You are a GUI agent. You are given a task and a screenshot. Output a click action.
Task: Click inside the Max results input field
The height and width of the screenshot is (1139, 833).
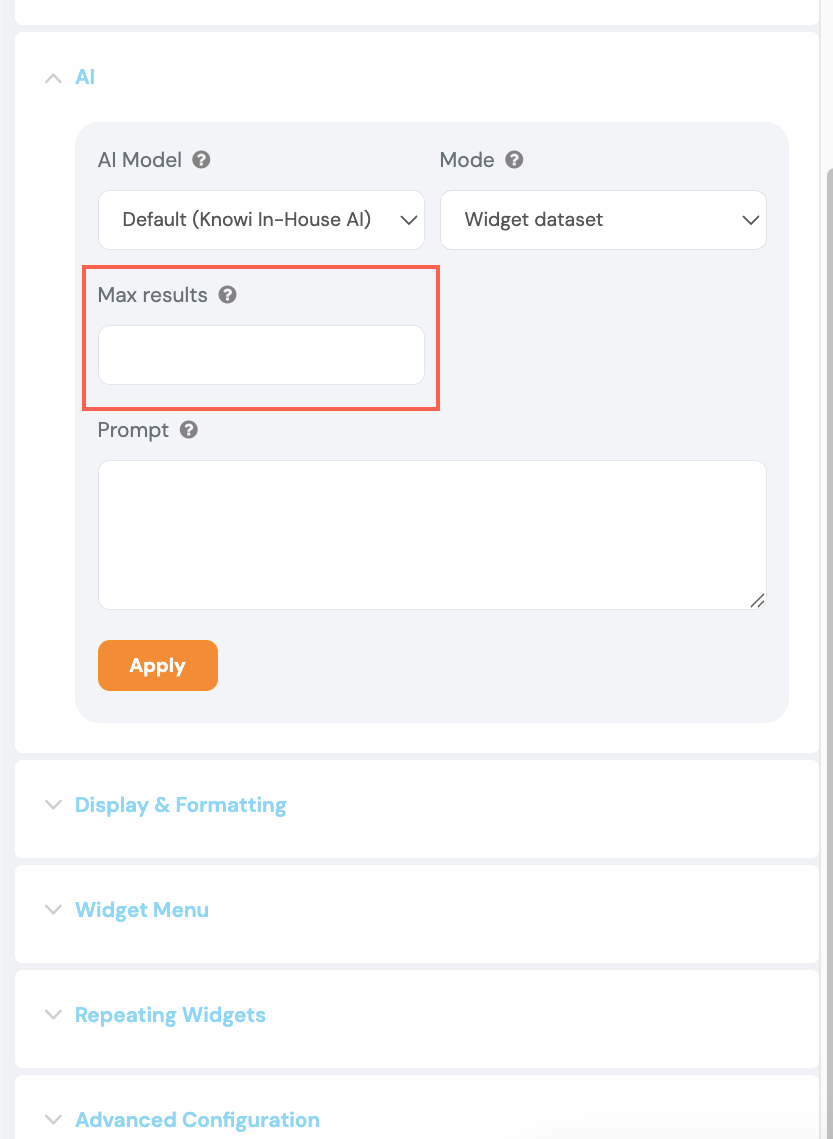point(260,354)
